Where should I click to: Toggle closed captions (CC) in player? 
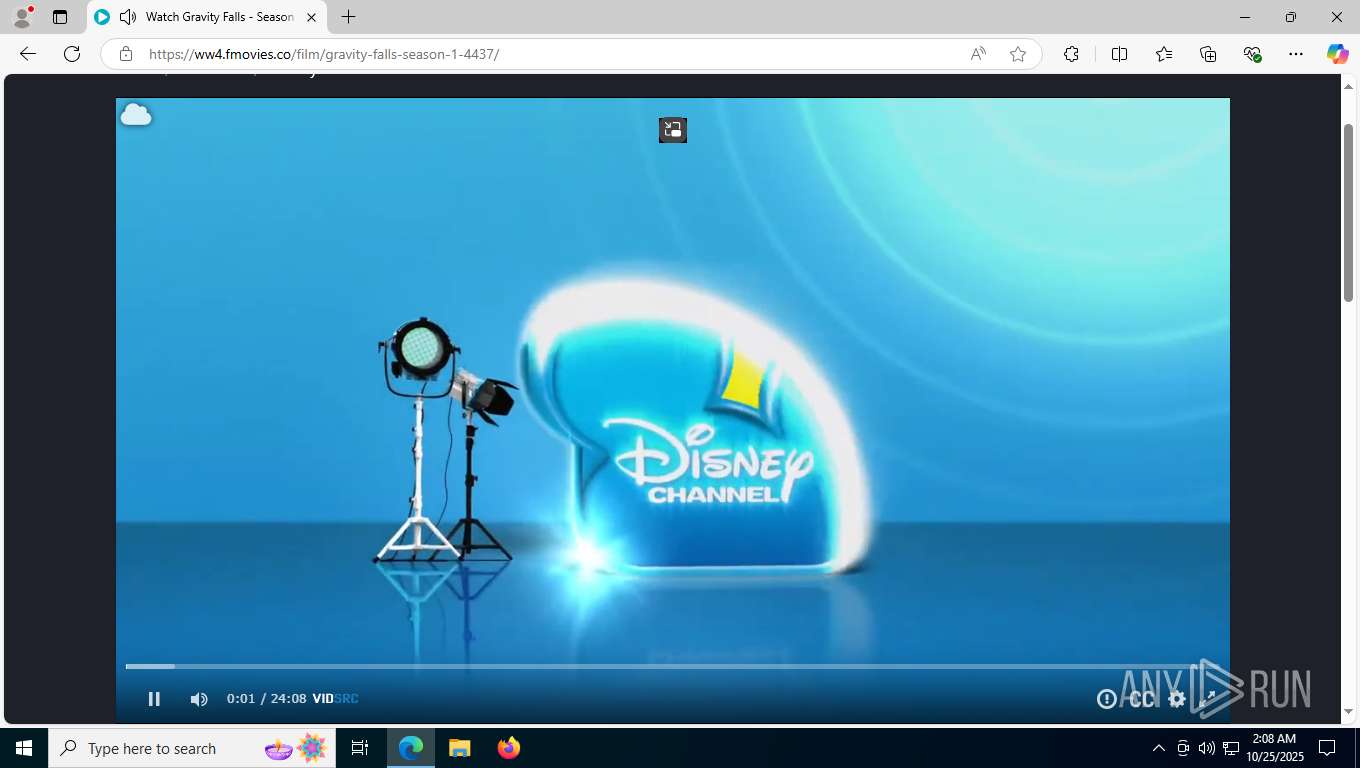point(1142,699)
